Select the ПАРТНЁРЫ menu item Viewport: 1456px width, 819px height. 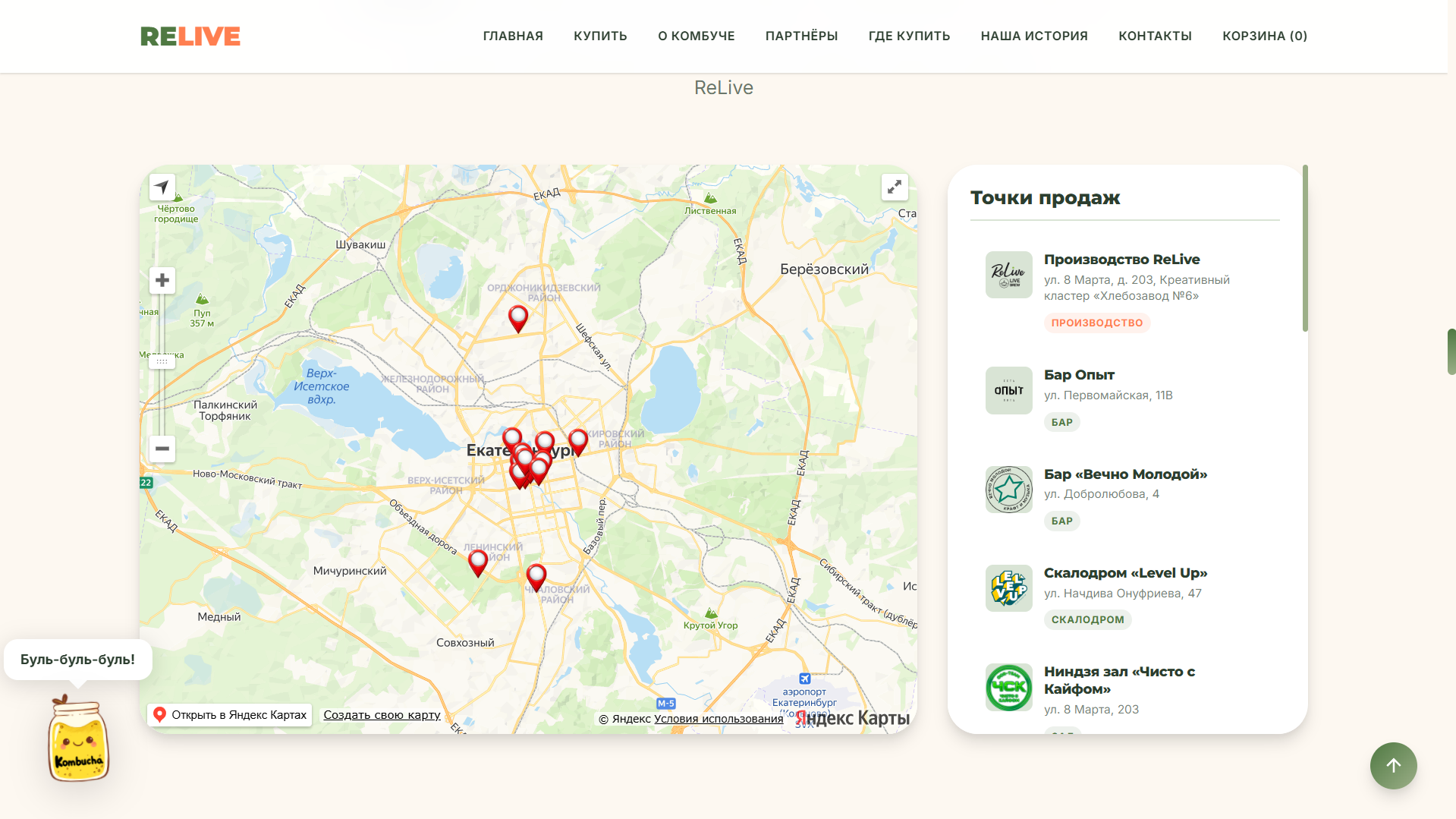pos(801,36)
